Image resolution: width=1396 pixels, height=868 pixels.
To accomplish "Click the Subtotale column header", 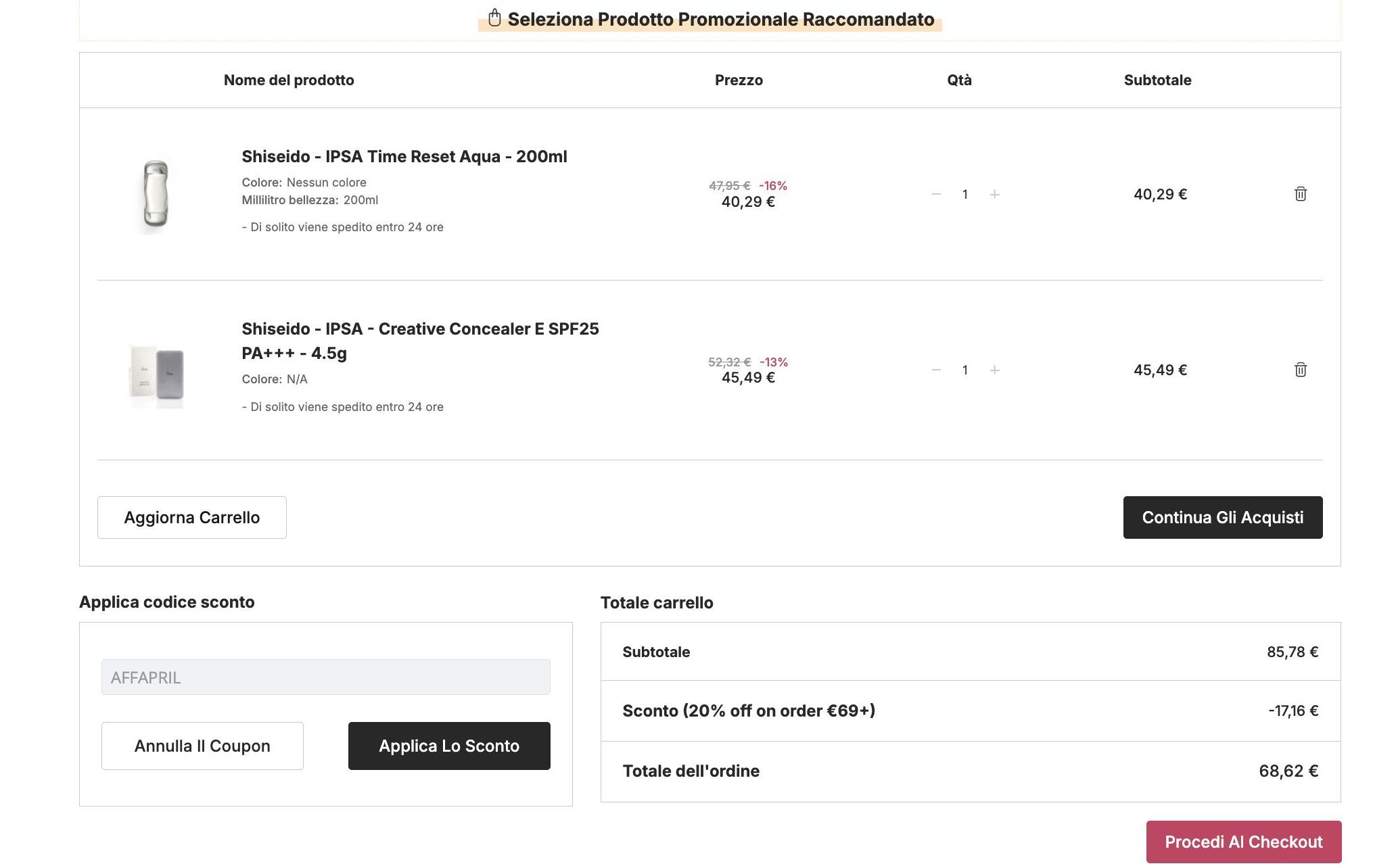I will [x=1157, y=80].
